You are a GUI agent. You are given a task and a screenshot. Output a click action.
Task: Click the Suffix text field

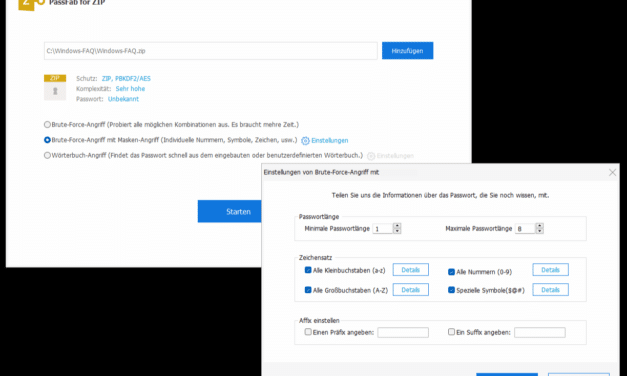540,332
